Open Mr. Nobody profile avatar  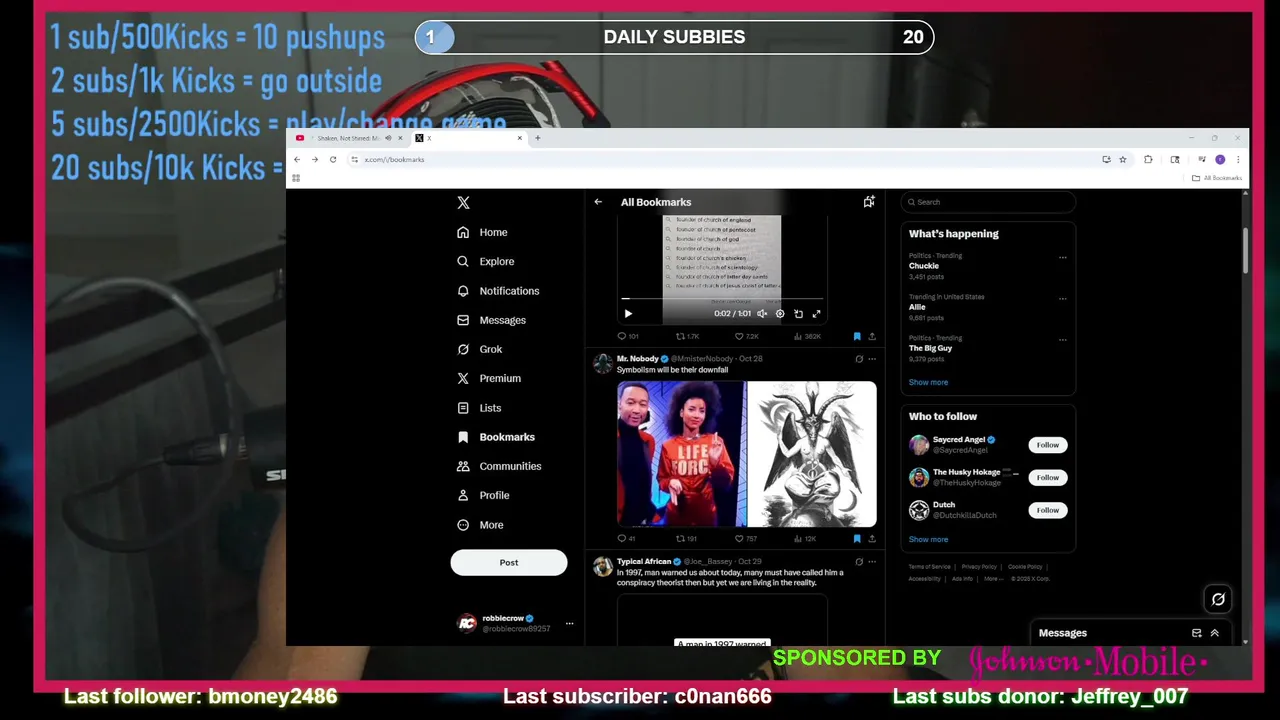[x=603, y=363]
